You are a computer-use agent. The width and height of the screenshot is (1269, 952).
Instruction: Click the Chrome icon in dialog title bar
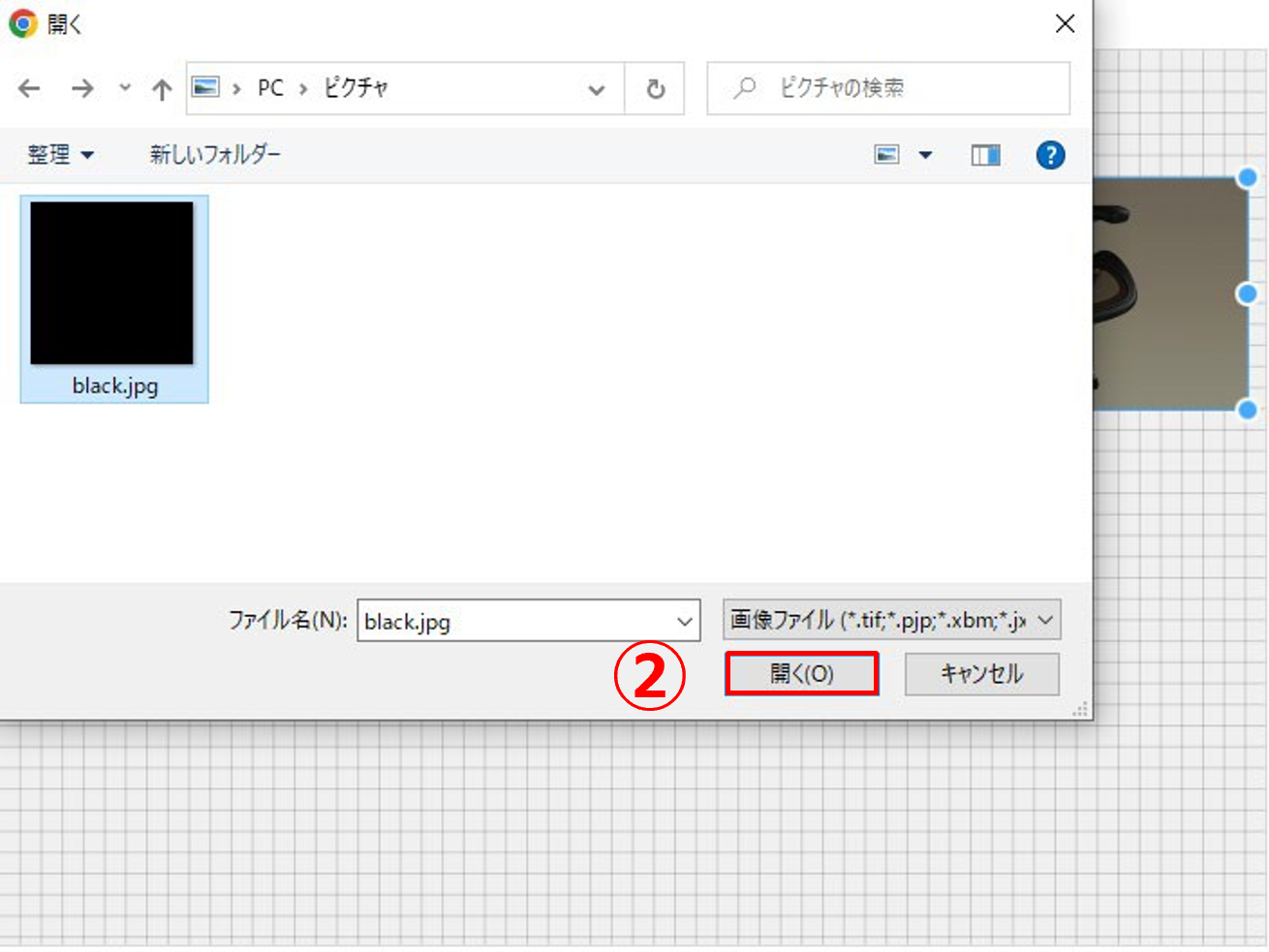pyautogui.click(x=22, y=23)
